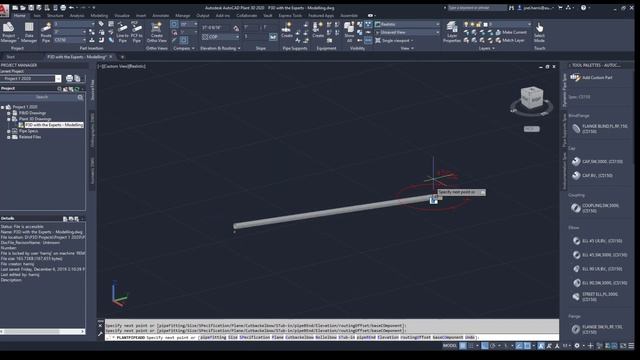Click the Make Current layer button
This screenshot has width=640, height=360.
511,32
